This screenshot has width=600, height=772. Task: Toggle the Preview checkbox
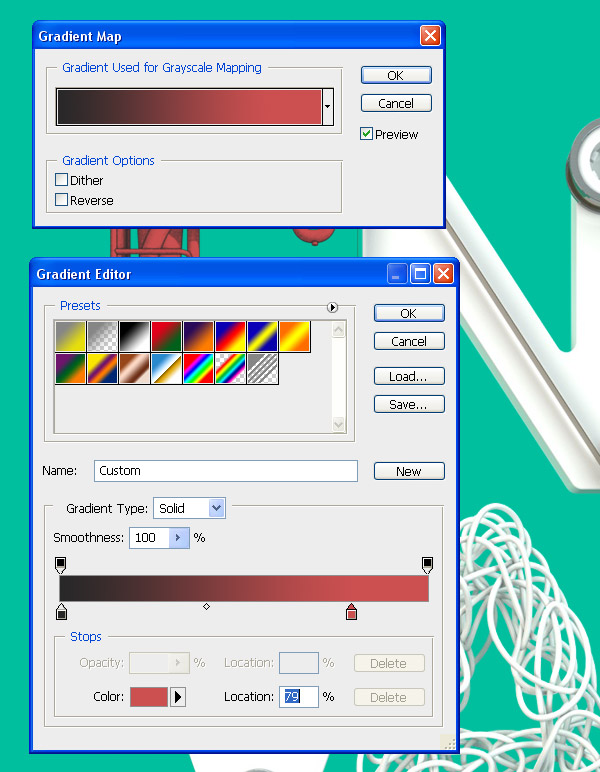tap(366, 133)
